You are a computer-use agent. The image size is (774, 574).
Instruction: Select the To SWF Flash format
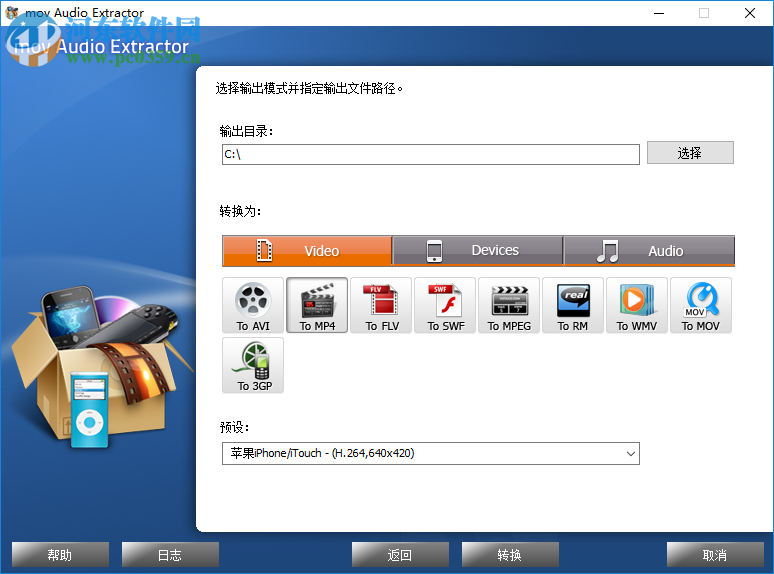click(x=445, y=305)
